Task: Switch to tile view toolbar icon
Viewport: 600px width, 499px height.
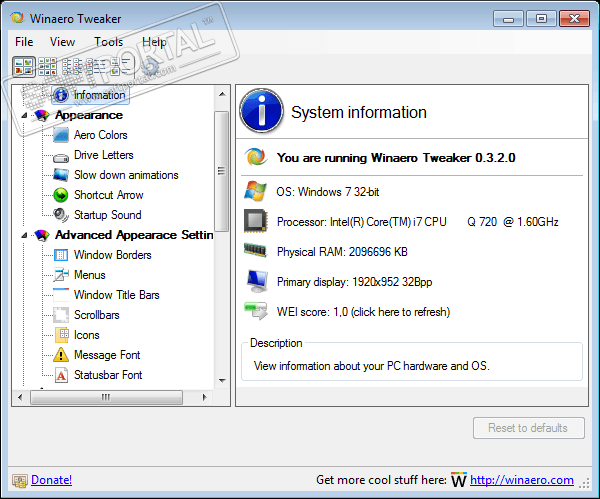Action: pos(121,67)
